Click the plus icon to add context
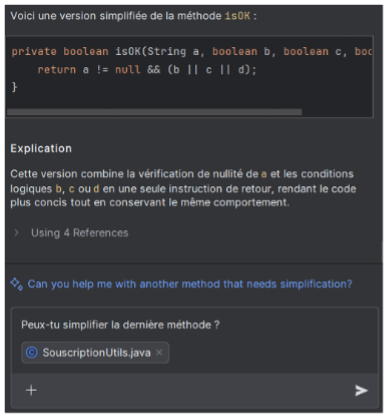 point(31,390)
